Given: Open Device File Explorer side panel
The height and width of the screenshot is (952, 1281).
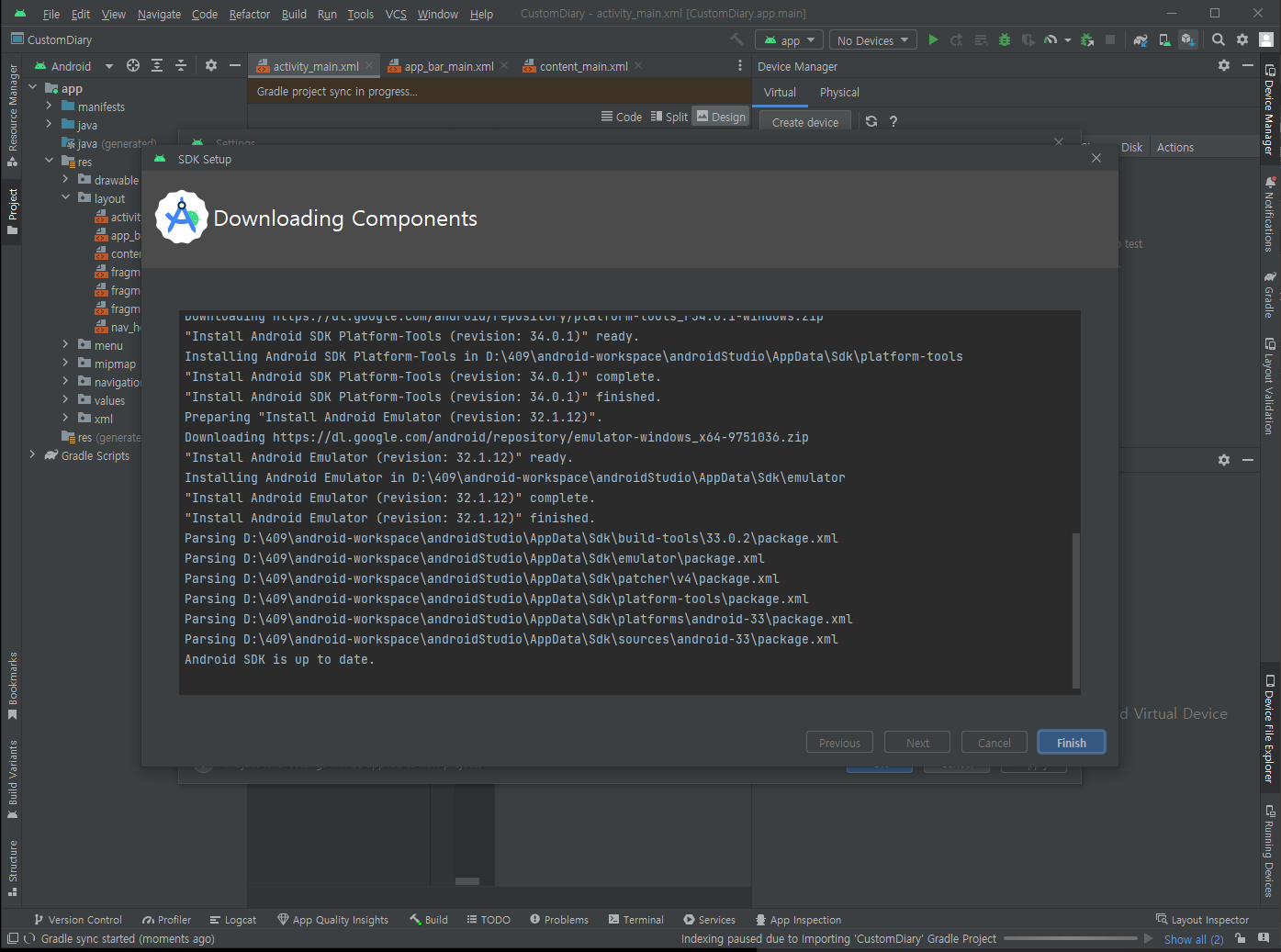Looking at the screenshot, I should pyautogui.click(x=1270, y=729).
